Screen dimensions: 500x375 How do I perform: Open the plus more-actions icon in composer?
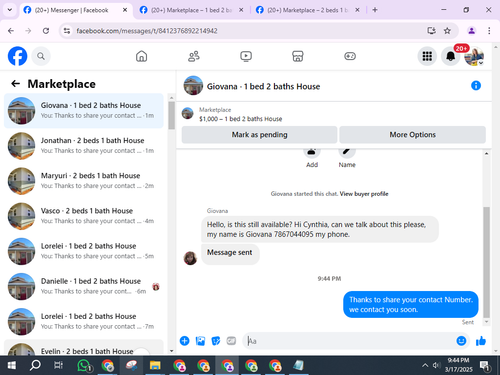pyautogui.click(x=184, y=341)
